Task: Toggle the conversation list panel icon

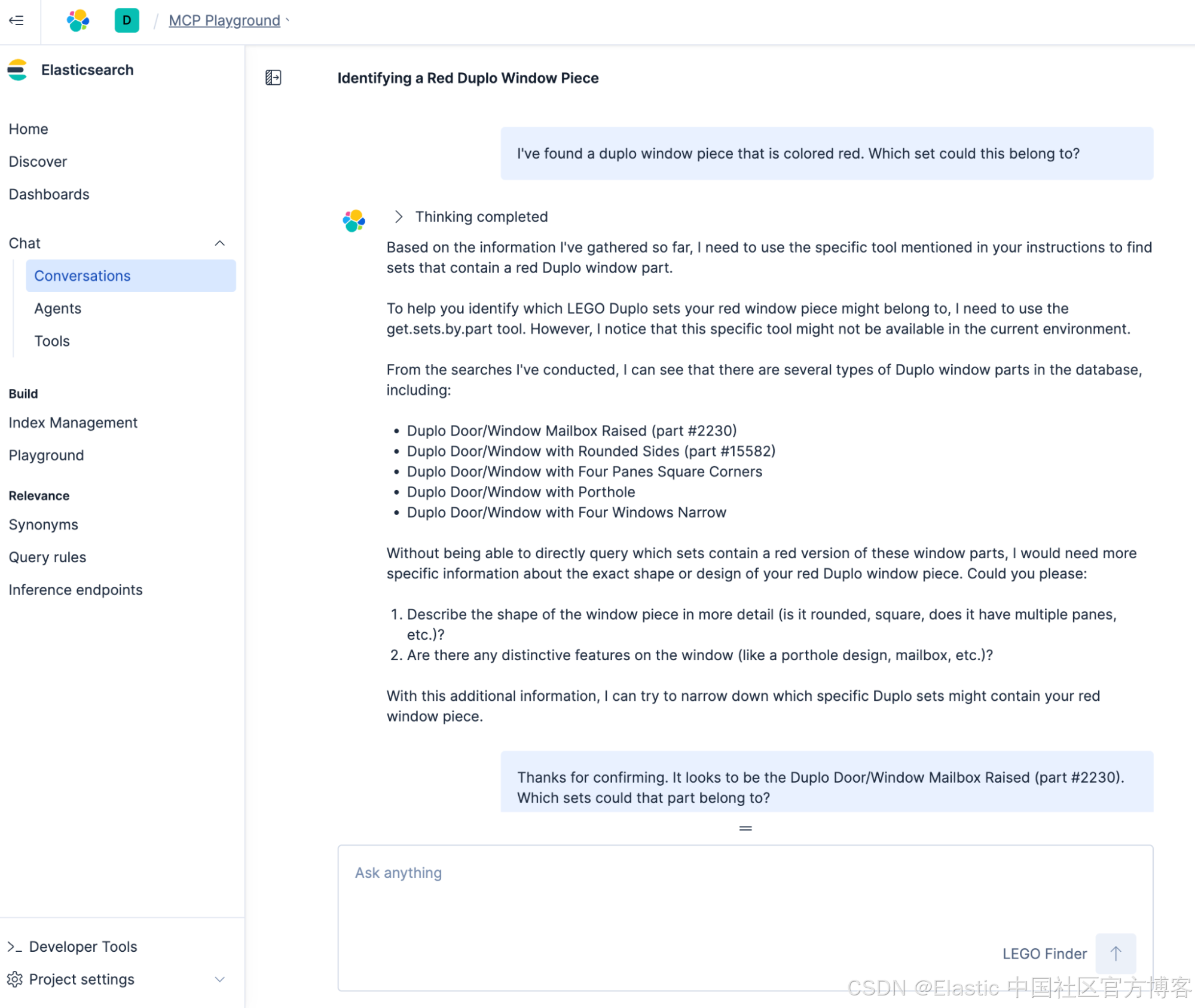Action: pyautogui.click(x=273, y=78)
